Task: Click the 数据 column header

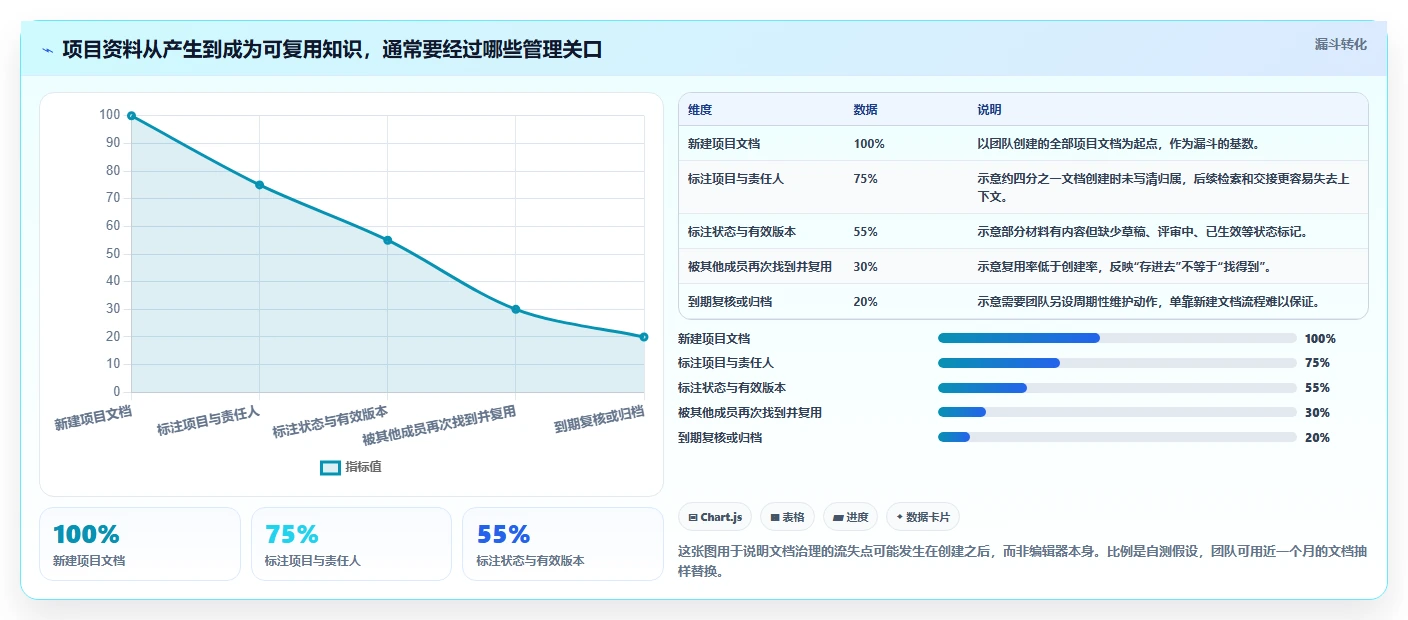Action: 866,110
